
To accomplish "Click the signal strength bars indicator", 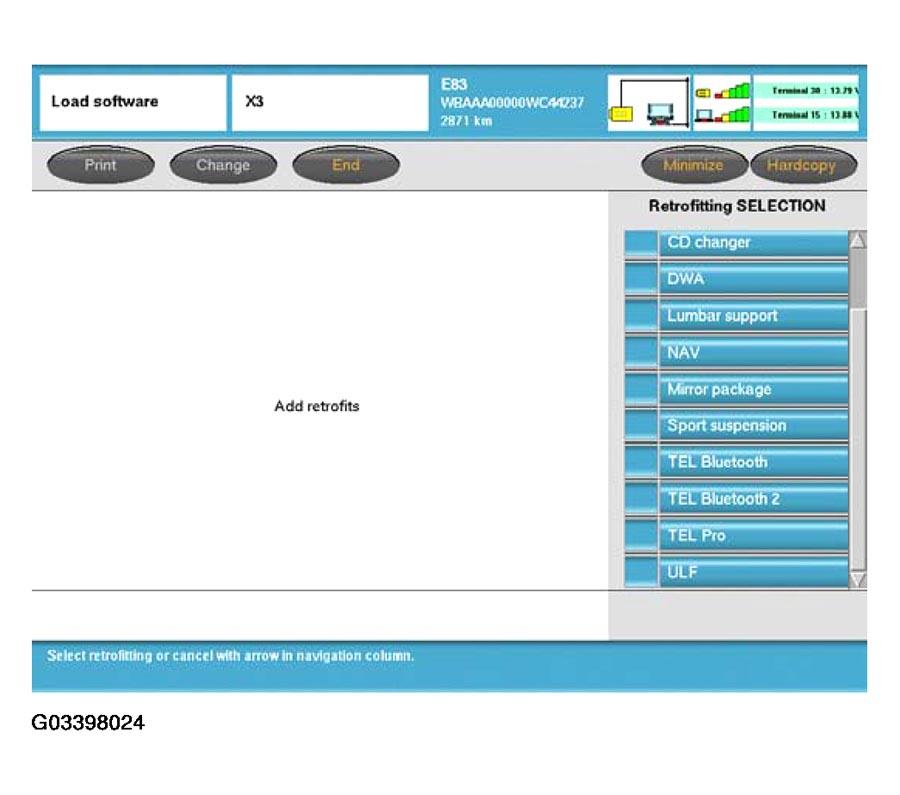I will coord(722,102).
